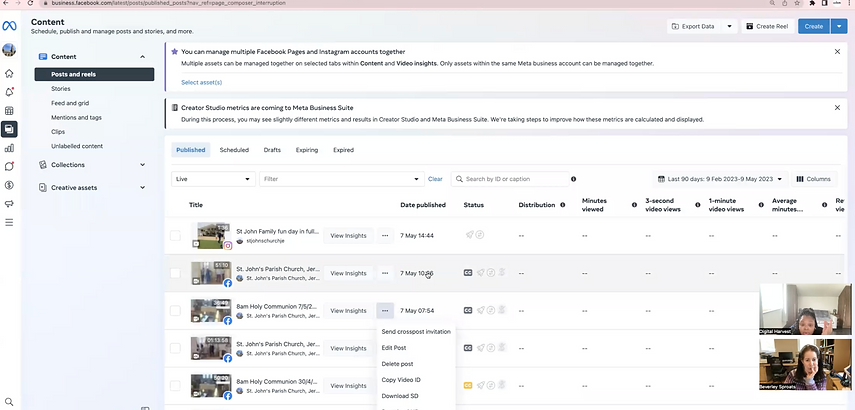
Task: Open the dropdown arrow next to Create
Action: pyautogui.click(x=839, y=26)
